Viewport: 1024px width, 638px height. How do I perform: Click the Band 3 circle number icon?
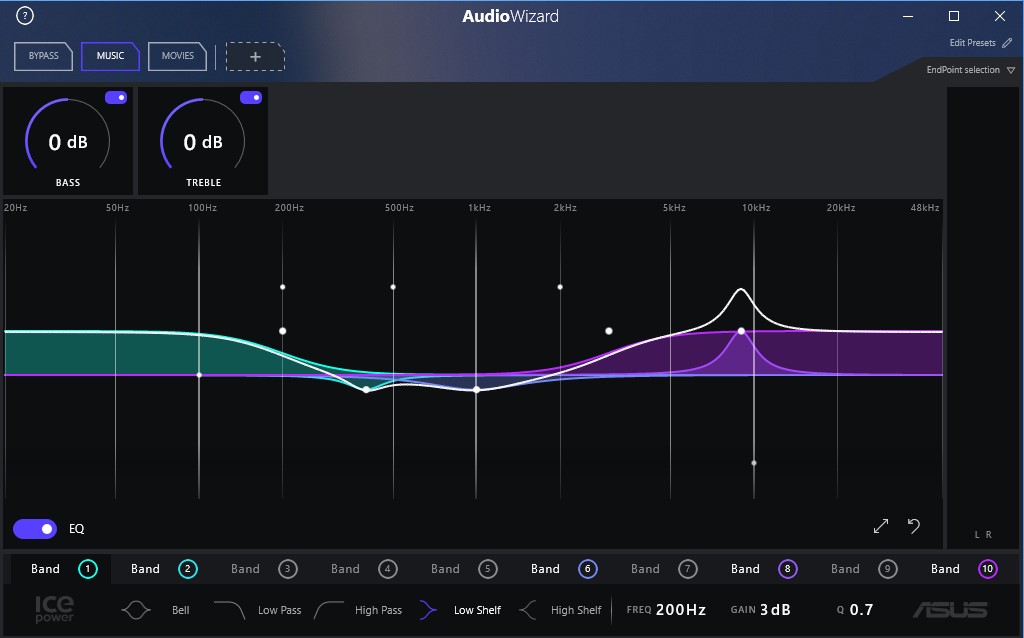287,569
